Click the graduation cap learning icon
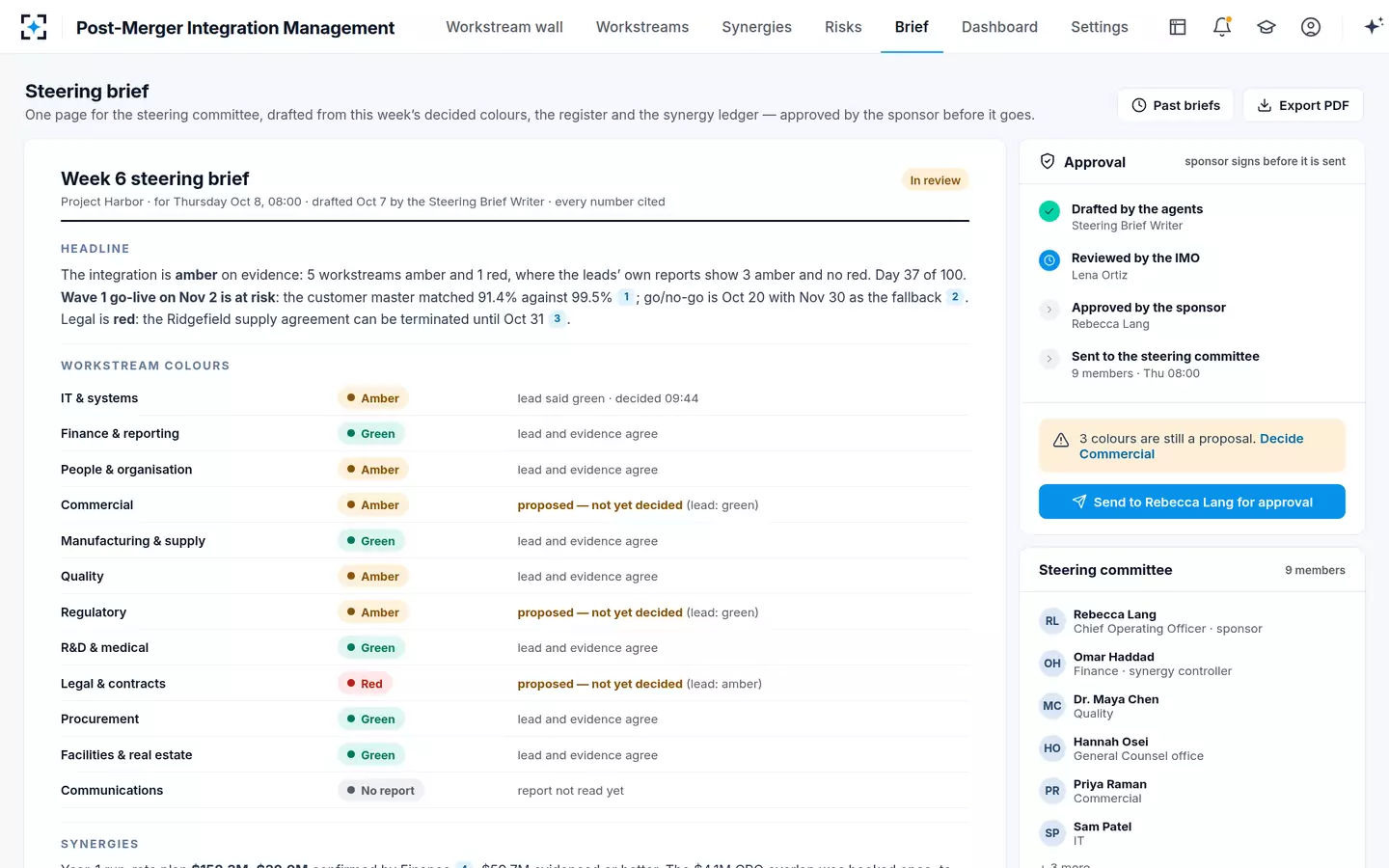This screenshot has height=868, width=1389. [x=1266, y=27]
